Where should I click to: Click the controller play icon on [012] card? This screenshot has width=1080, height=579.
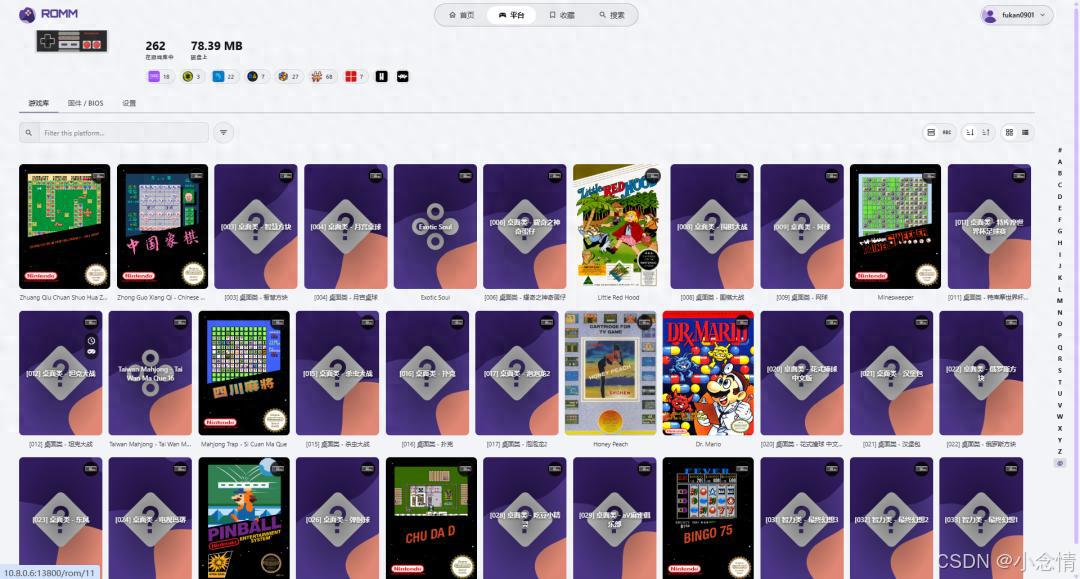(x=91, y=352)
